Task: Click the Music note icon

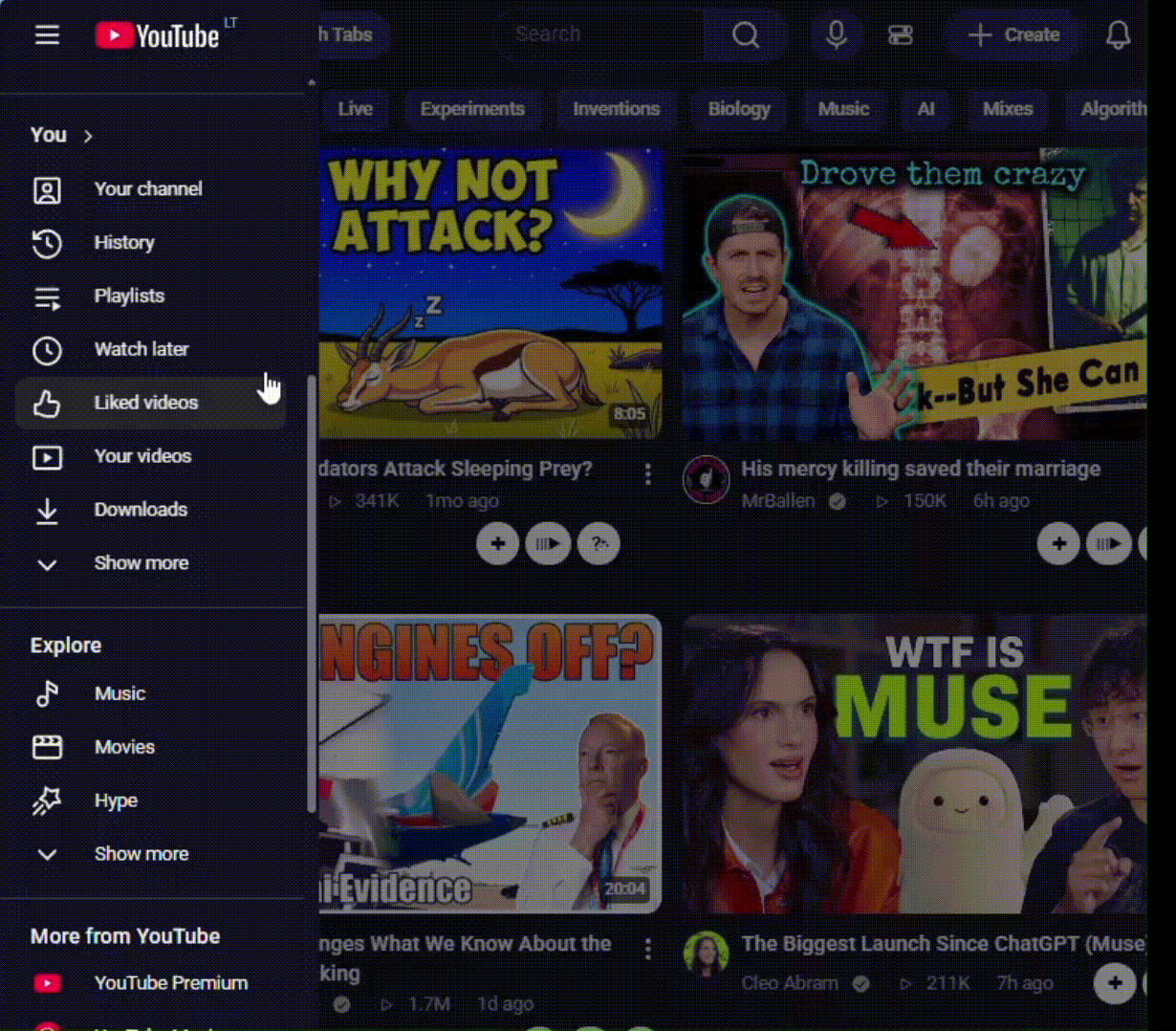Action: tap(47, 693)
